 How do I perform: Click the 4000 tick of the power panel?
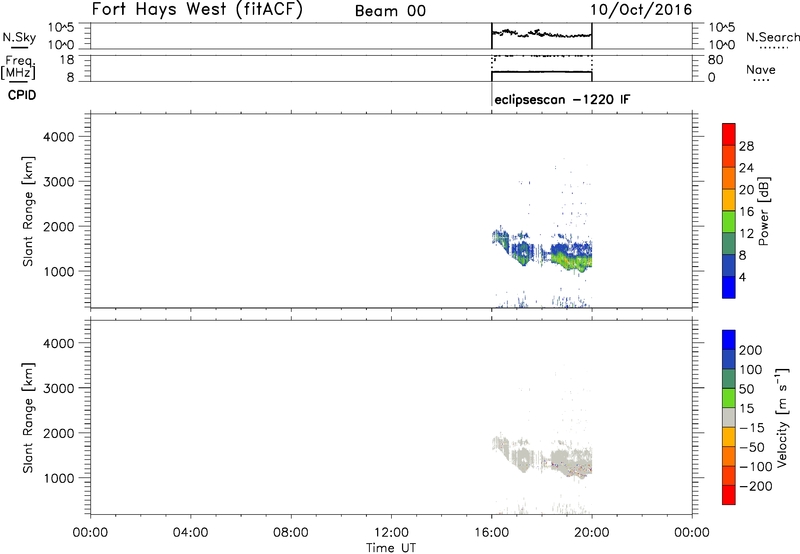coord(59,137)
